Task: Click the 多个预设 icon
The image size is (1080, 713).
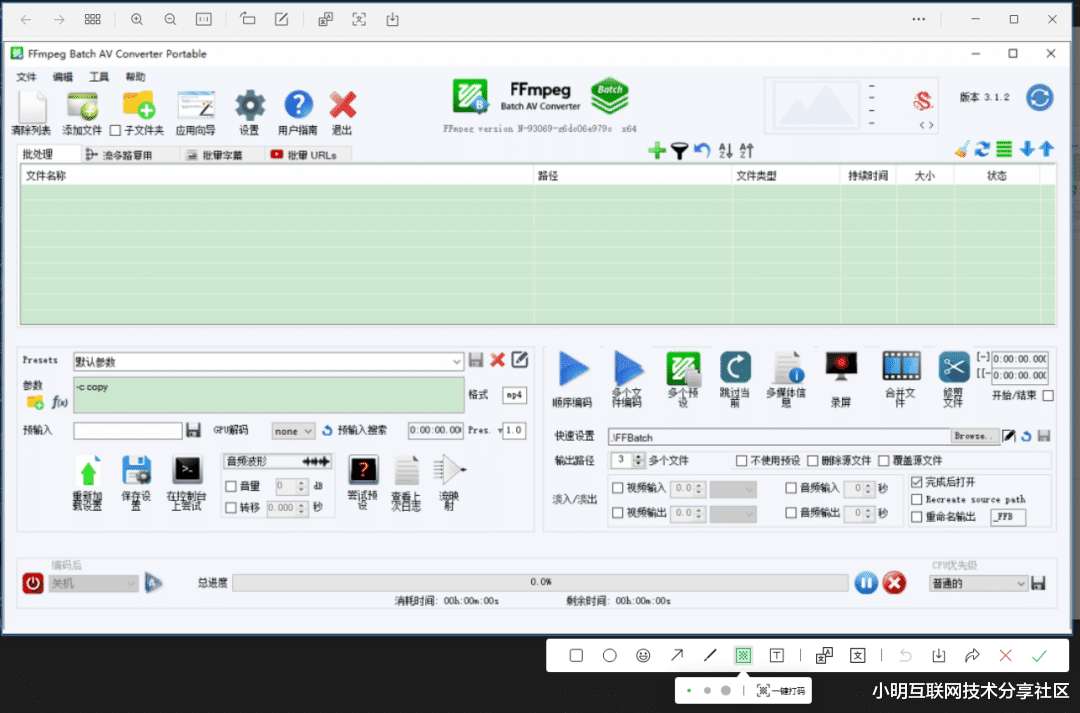Action: point(683,368)
